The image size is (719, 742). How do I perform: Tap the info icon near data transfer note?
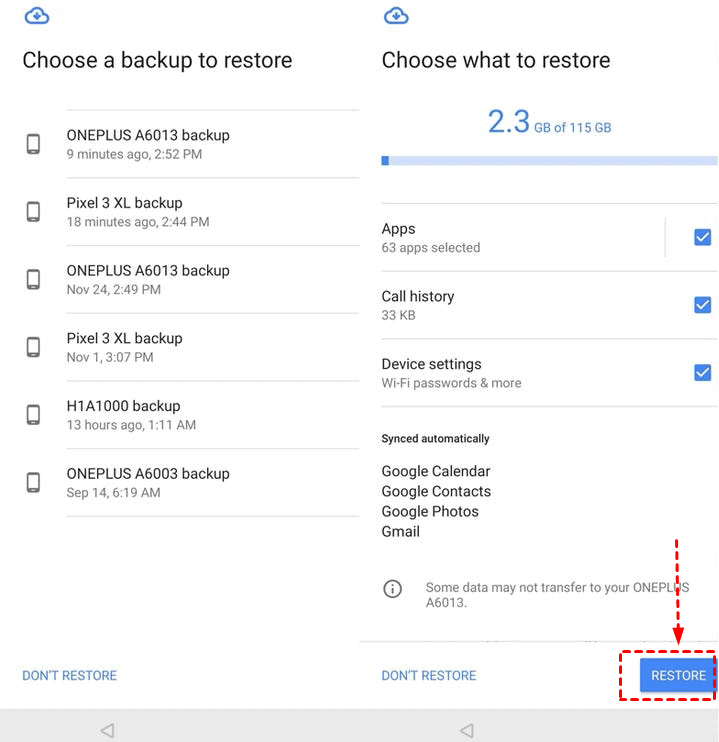point(393,589)
